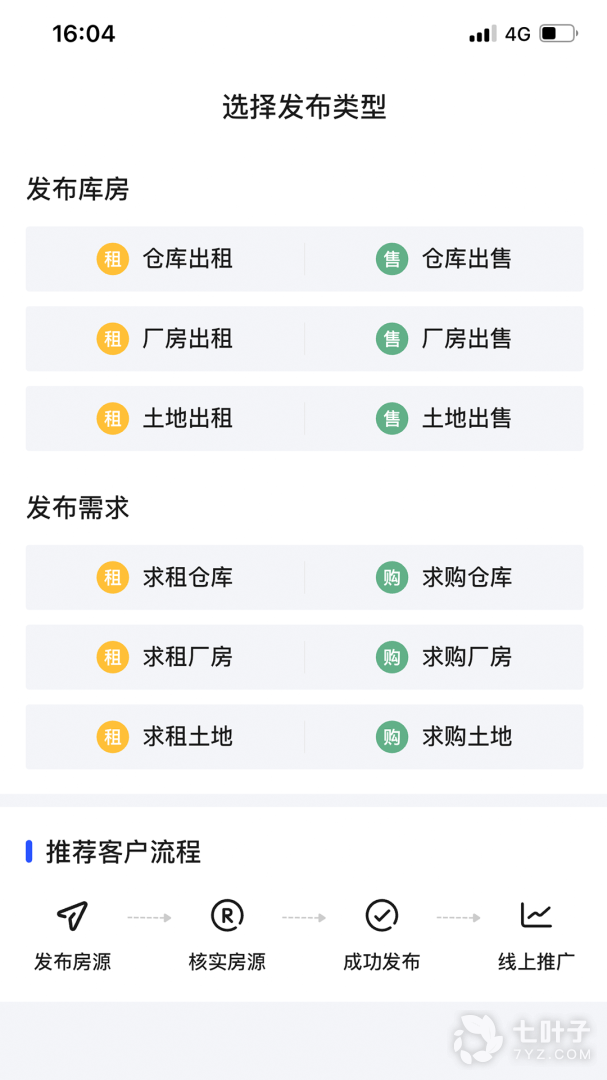Select 厂房出租 publish option
607x1080 pixels.
[x=187, y=339]
